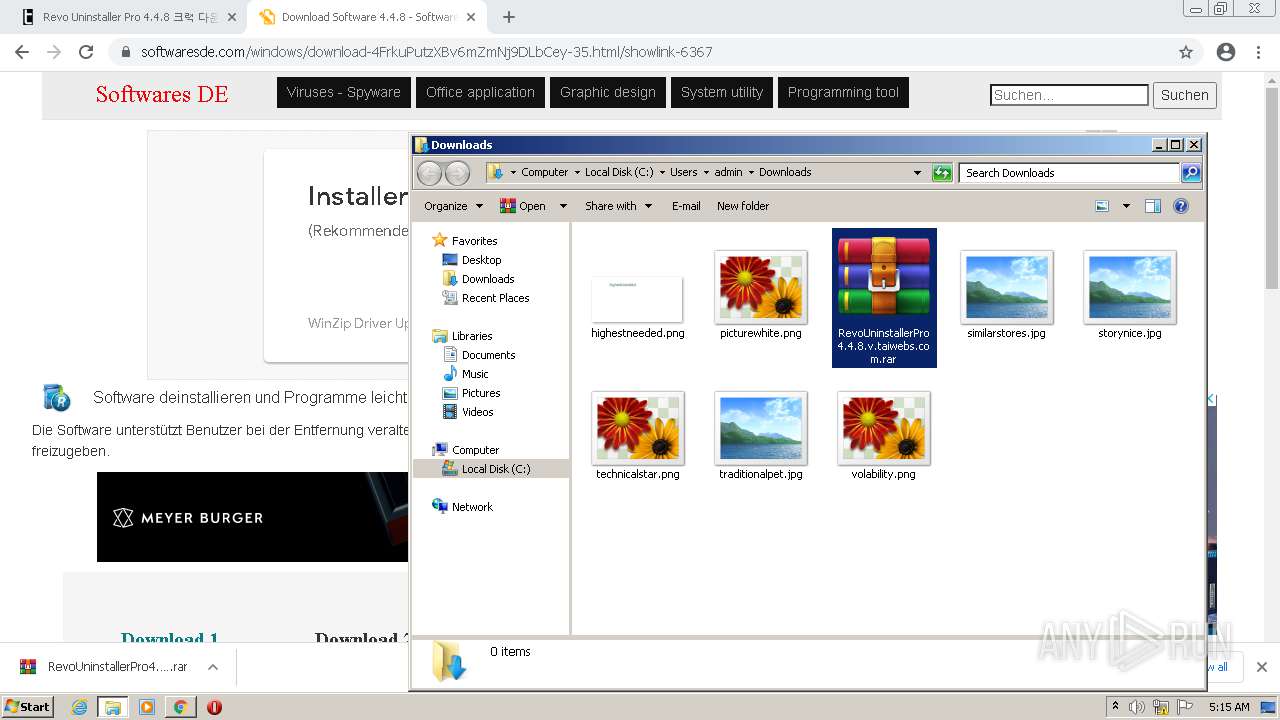The height and width of the screenshot is (720, 1280).
Task: Click the search magnifier icon in Explorer
Action: 1191,173
